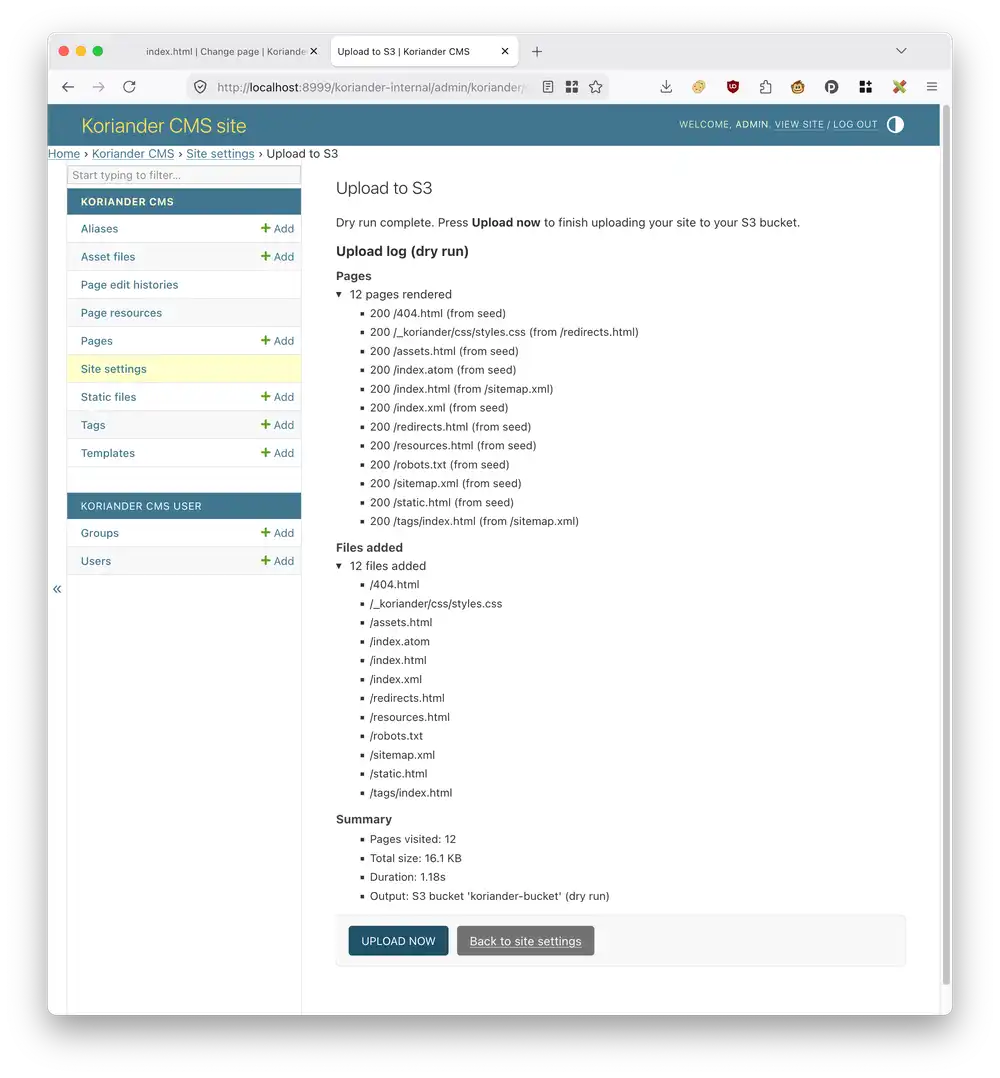Open the list all tabs chevron

[x=901, y=51]
